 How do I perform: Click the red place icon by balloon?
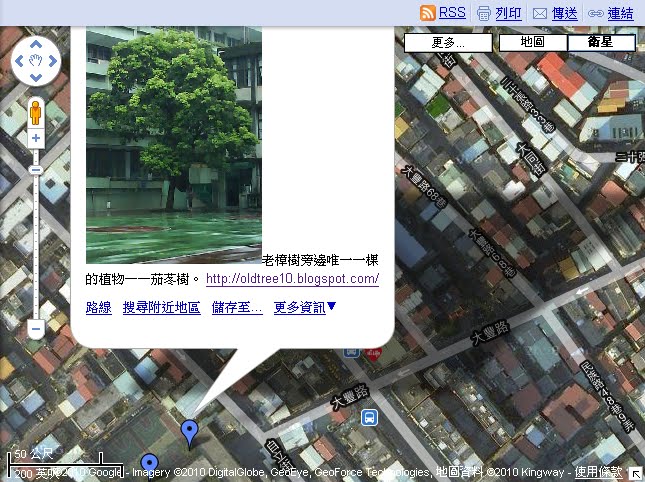(x=373, y=355)
